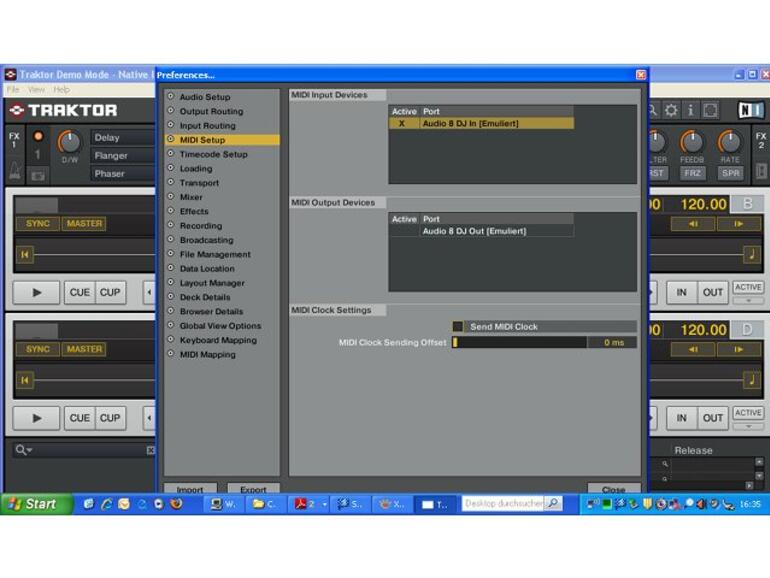770x578 pixels.
Task: Open the taskbar Adobe Reader group dropdown arrow
Action: click(x=325, y=504)
